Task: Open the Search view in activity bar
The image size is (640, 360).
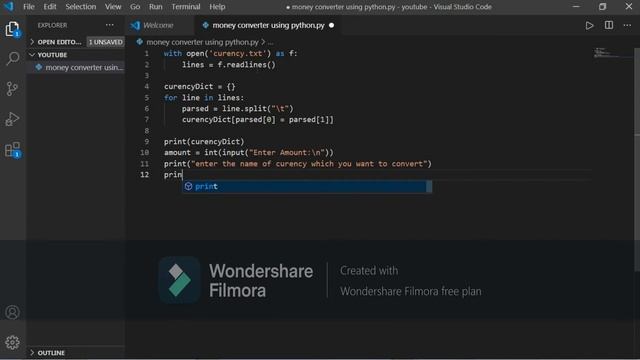Action: [13, 59]
